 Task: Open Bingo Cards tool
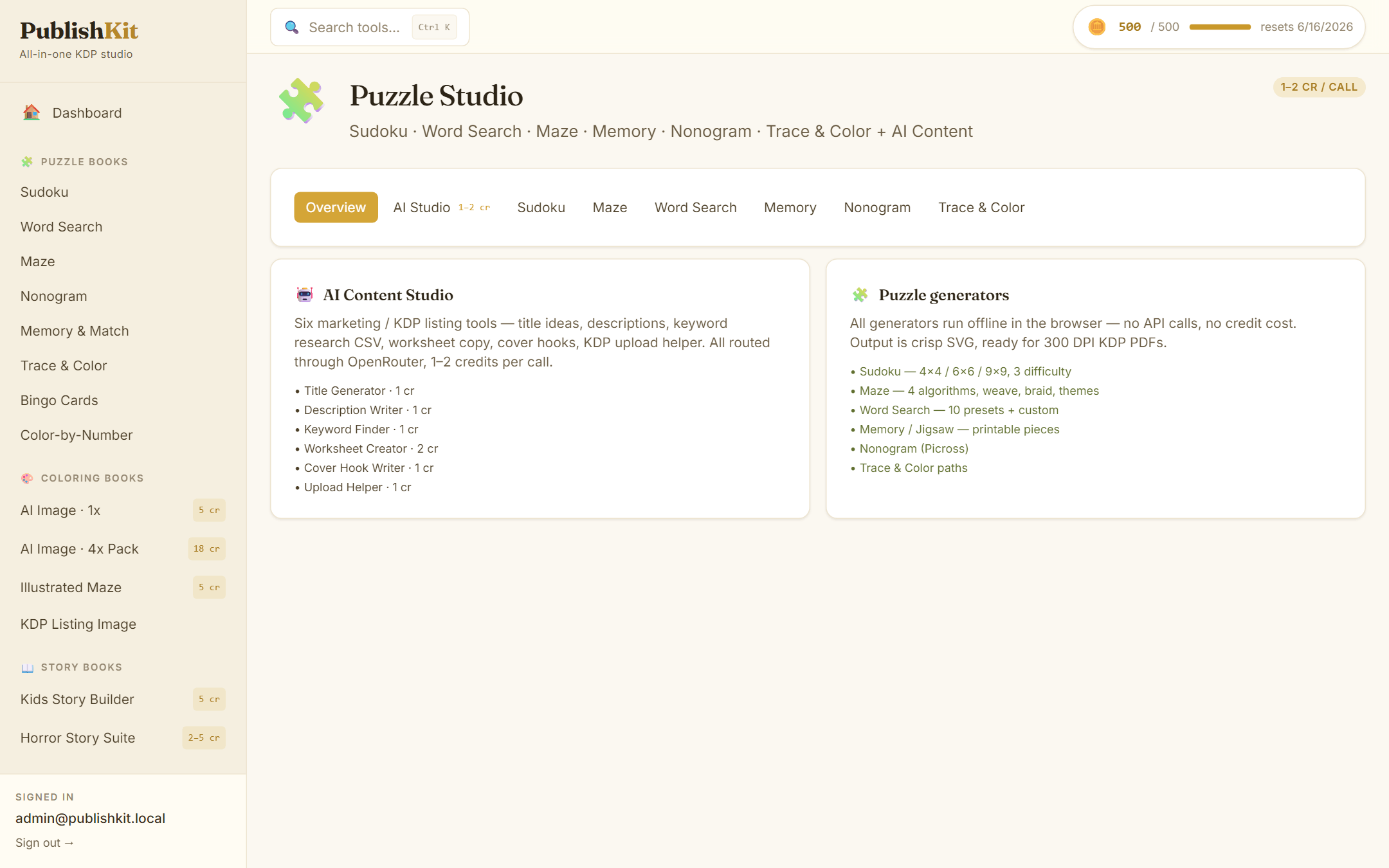tap(123, 400)
